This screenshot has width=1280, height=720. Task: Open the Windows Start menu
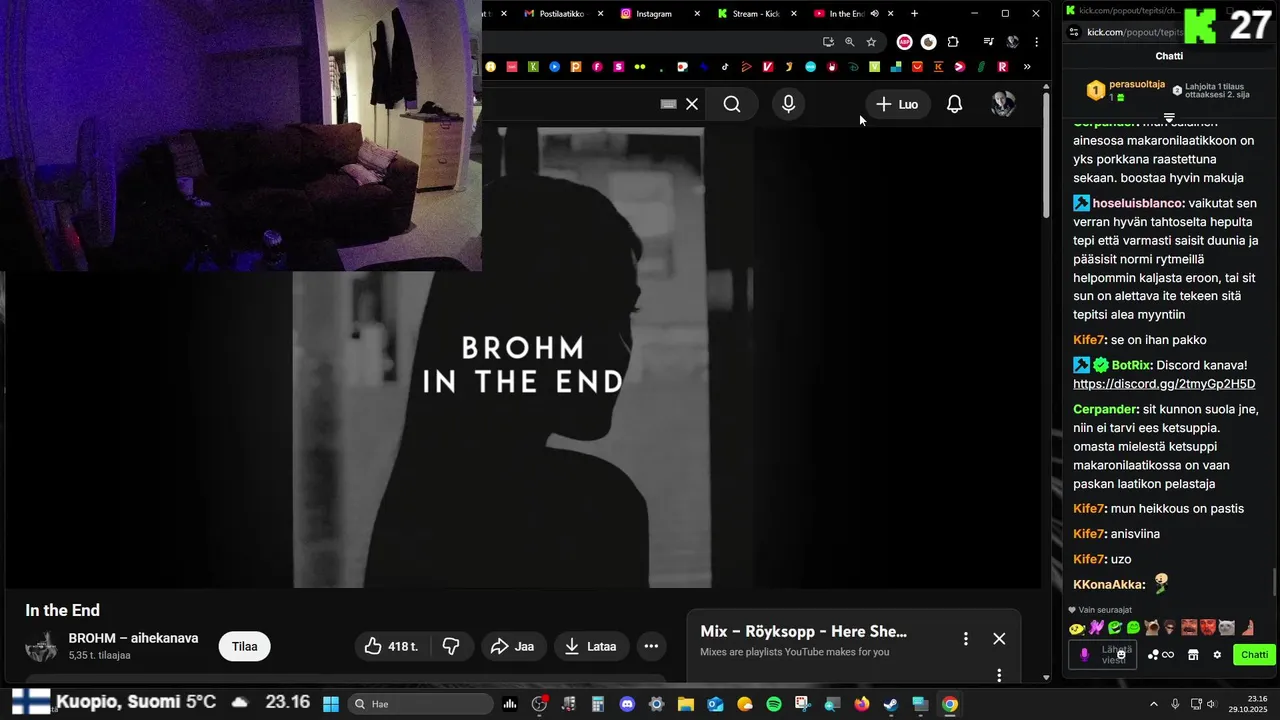pyautogui.click(x=331, y=704)
